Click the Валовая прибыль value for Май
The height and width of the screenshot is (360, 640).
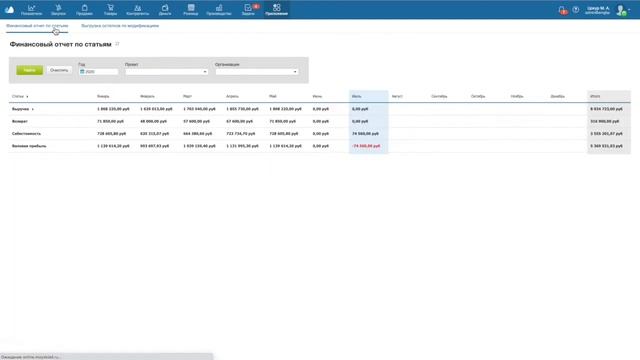point(285,146)
